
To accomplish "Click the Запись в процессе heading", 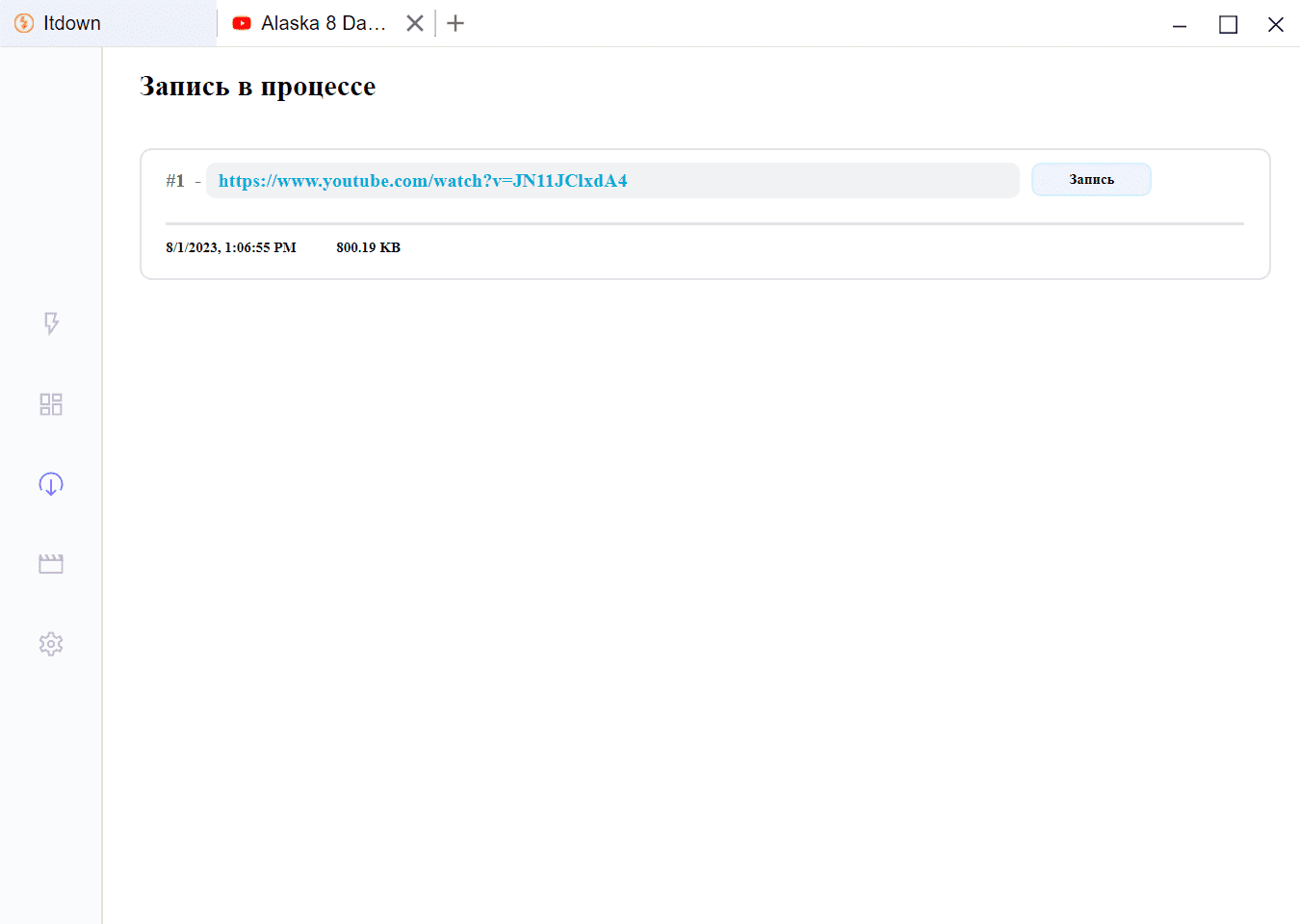I will tap(257, 87).
